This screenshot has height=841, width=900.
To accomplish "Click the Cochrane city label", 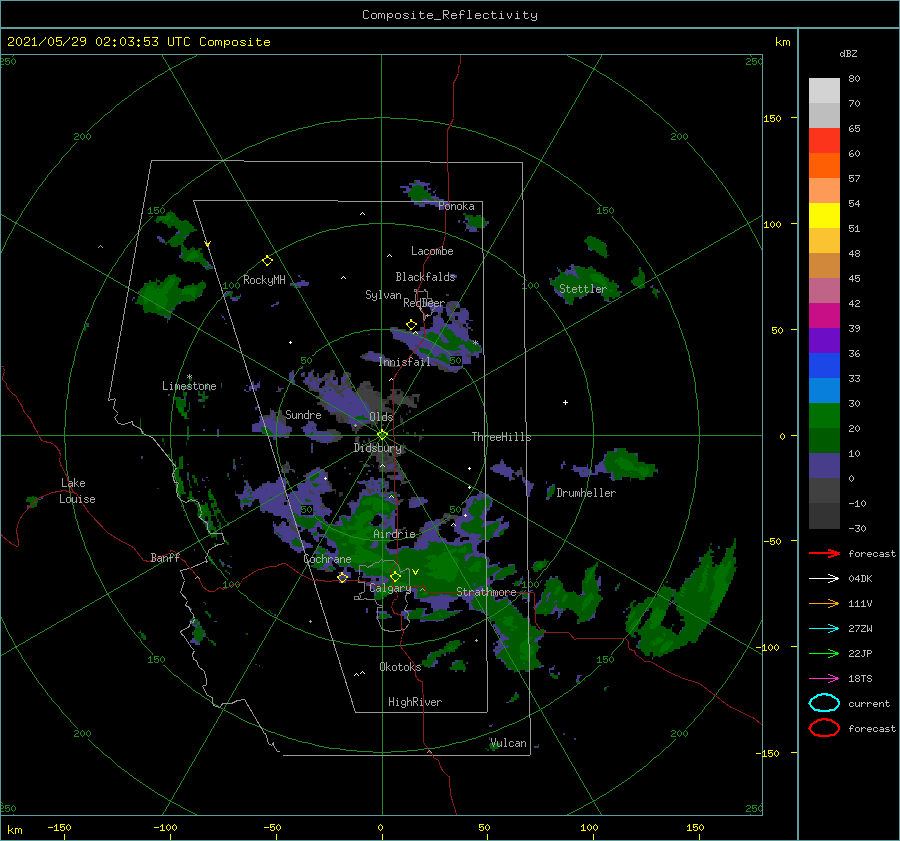I will tap(327, 559).
